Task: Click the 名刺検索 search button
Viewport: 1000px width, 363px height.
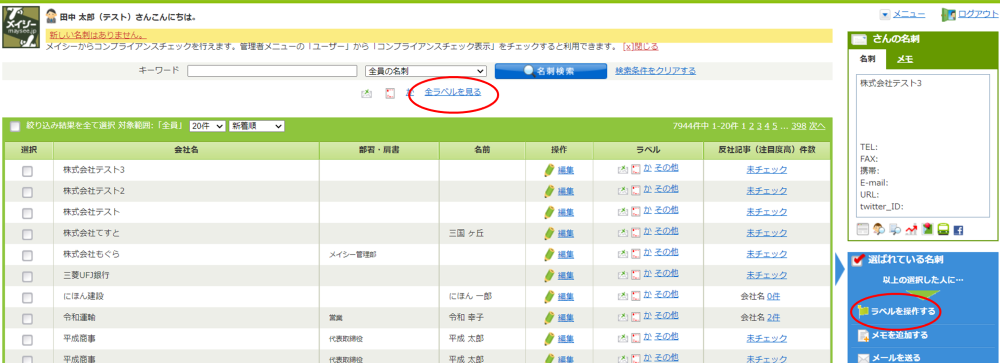Action: 550,71
